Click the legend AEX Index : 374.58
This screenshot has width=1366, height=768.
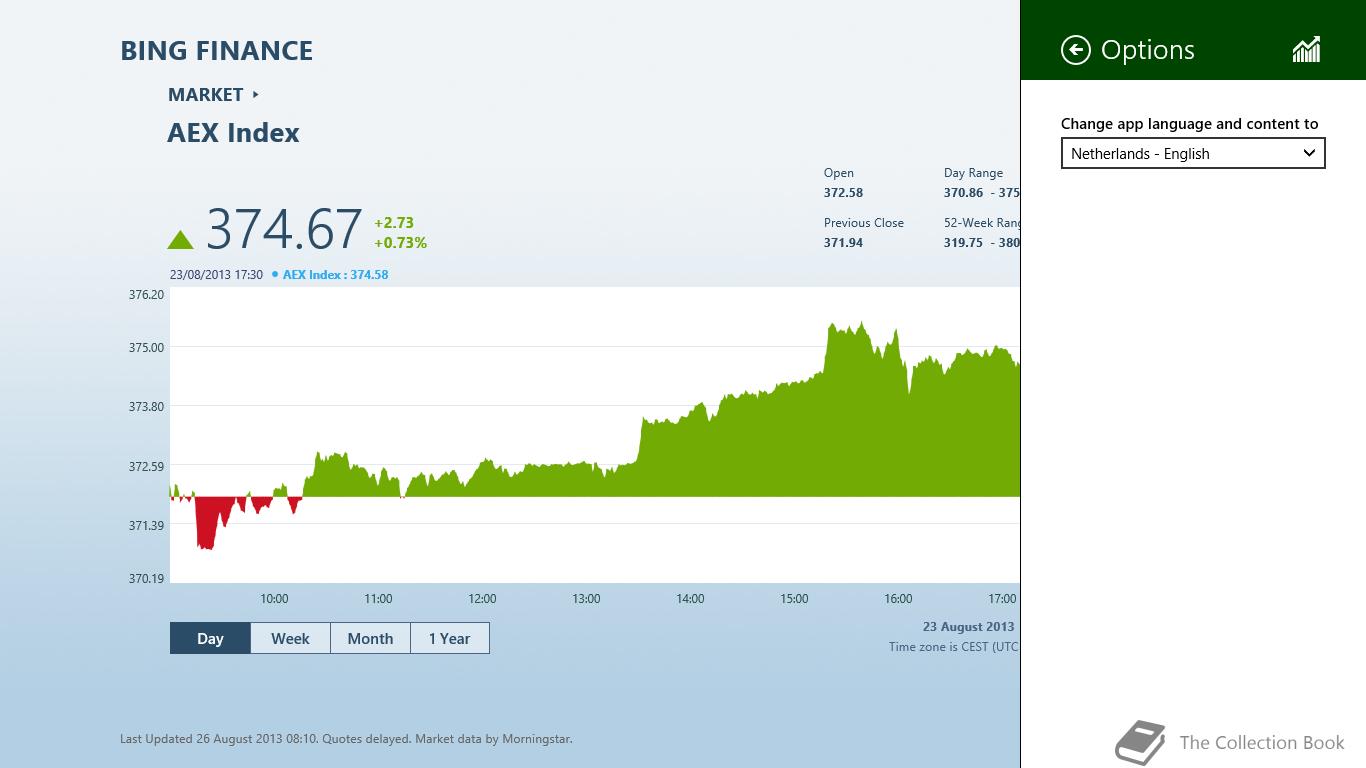(335, 274)
